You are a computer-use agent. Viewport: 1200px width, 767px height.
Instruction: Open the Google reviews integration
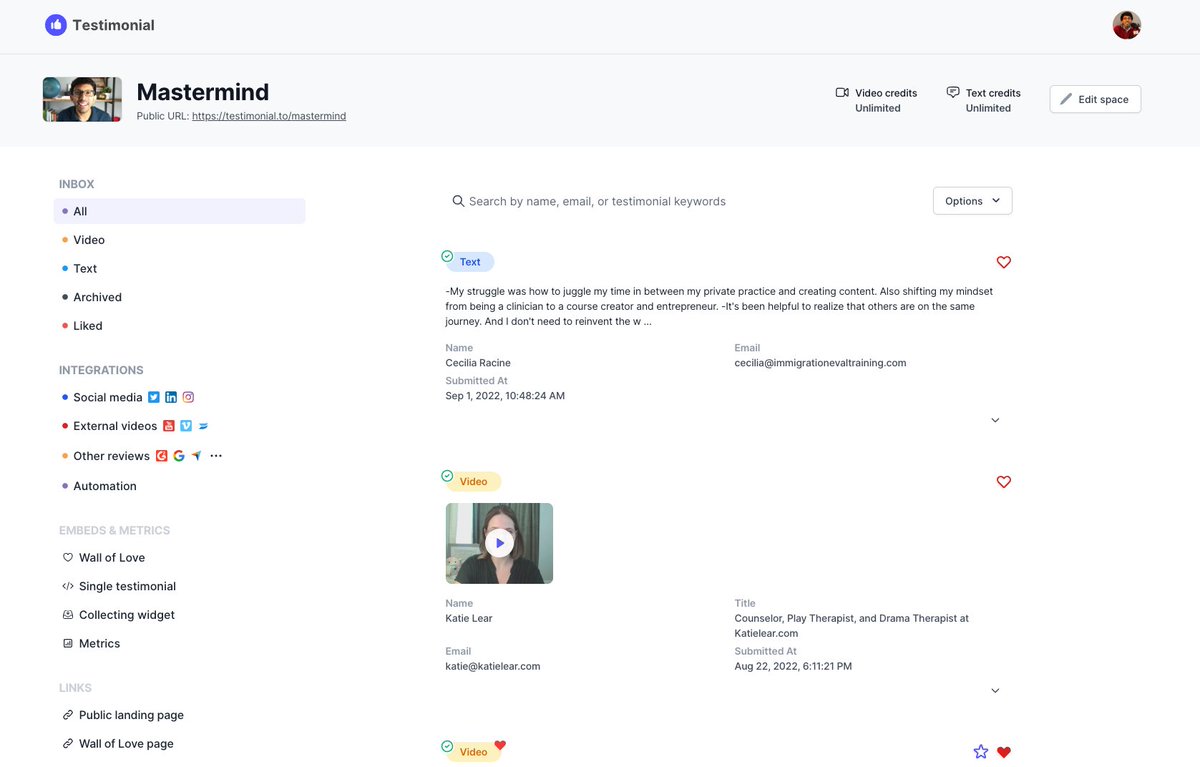click(x=179, y=456)
